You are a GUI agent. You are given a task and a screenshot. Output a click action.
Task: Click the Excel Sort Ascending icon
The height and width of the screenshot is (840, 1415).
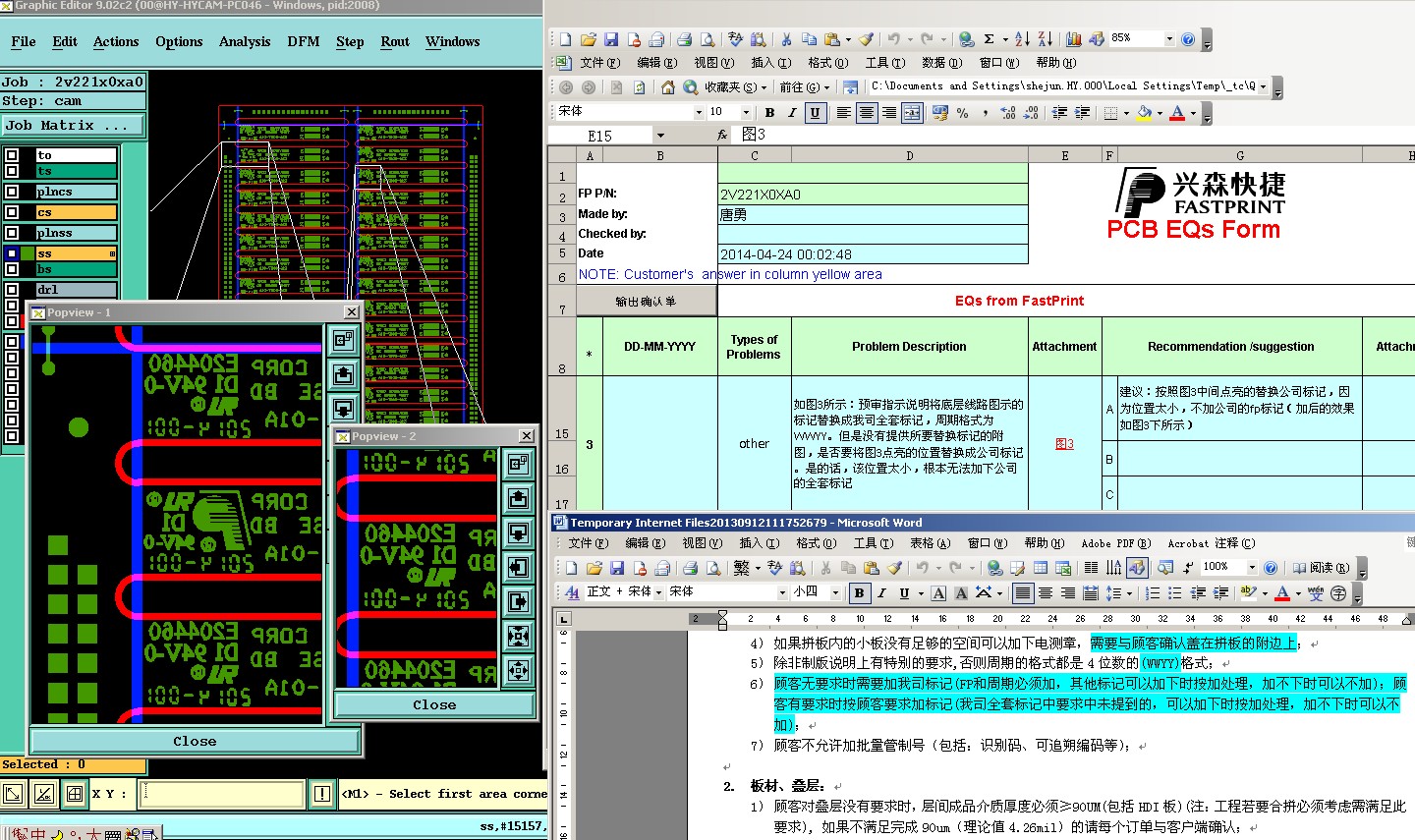tap(1022, 39)
